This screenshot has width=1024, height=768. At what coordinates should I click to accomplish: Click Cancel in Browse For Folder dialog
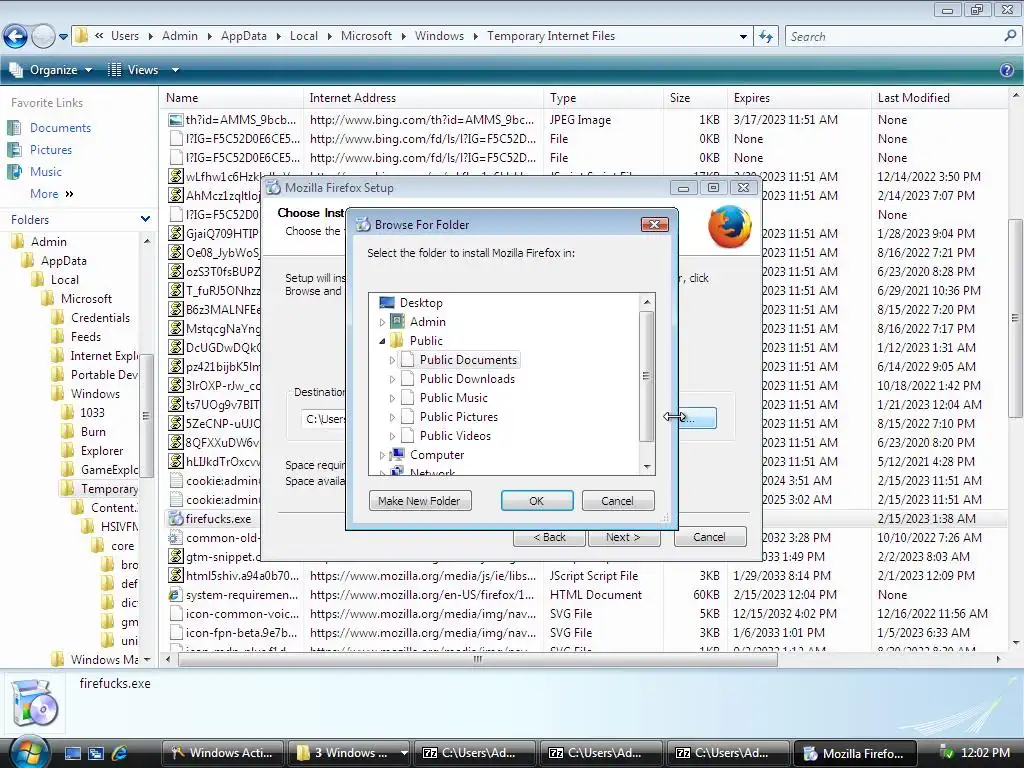(x=617, y=501)
